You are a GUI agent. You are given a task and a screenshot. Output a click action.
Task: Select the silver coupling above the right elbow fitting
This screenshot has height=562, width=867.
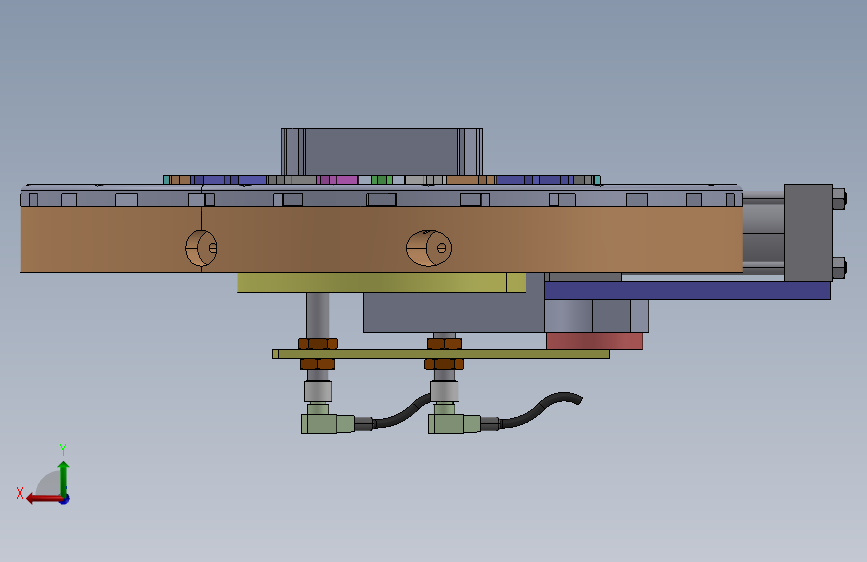pos(444,392)
